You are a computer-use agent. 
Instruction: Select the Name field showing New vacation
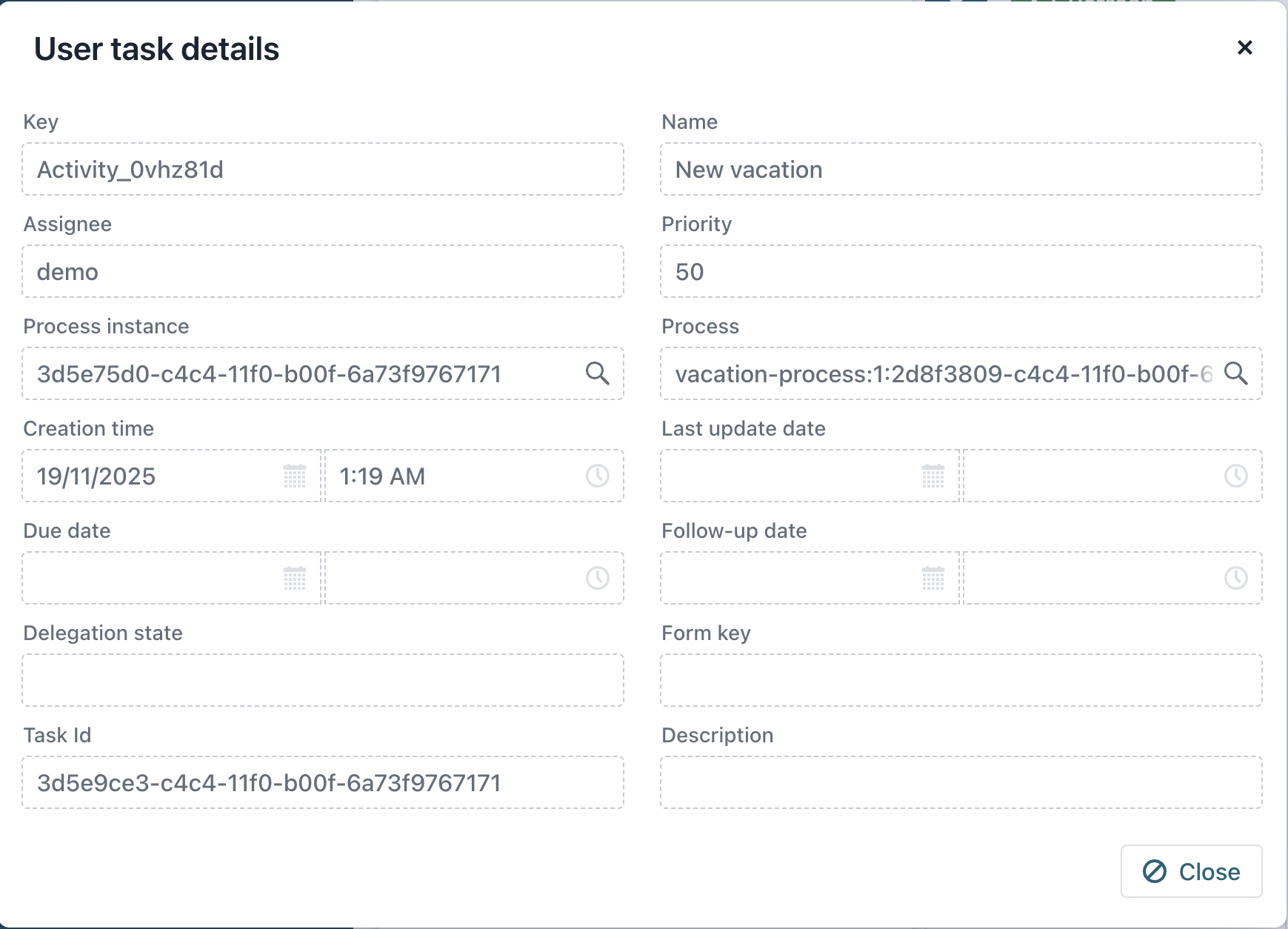pos(961,169)
